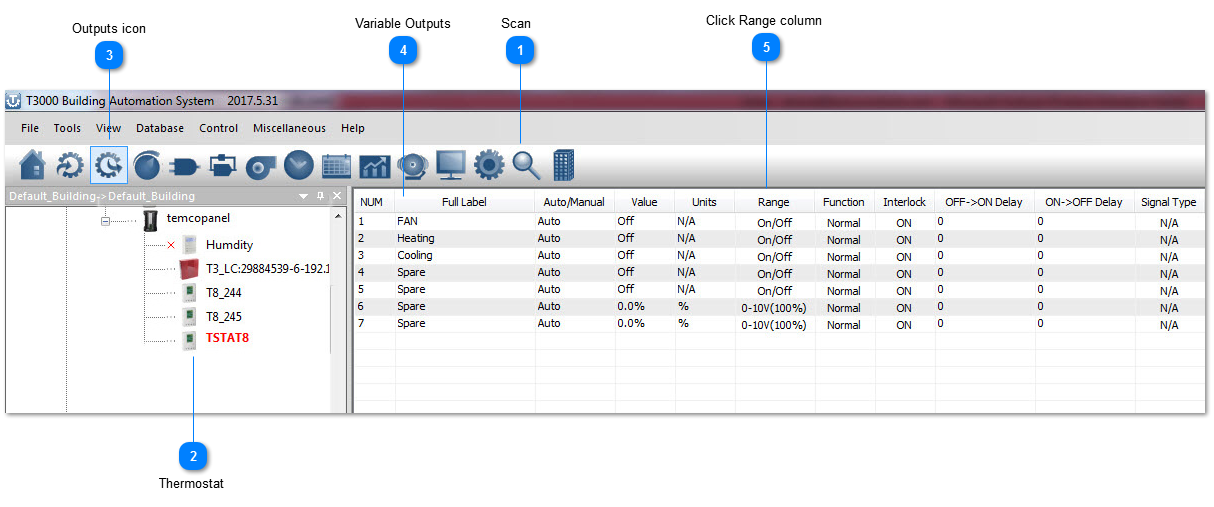Click the fan blower toolbar icon
Viewport: 1214px width, 507px height.
click(261, 166)
